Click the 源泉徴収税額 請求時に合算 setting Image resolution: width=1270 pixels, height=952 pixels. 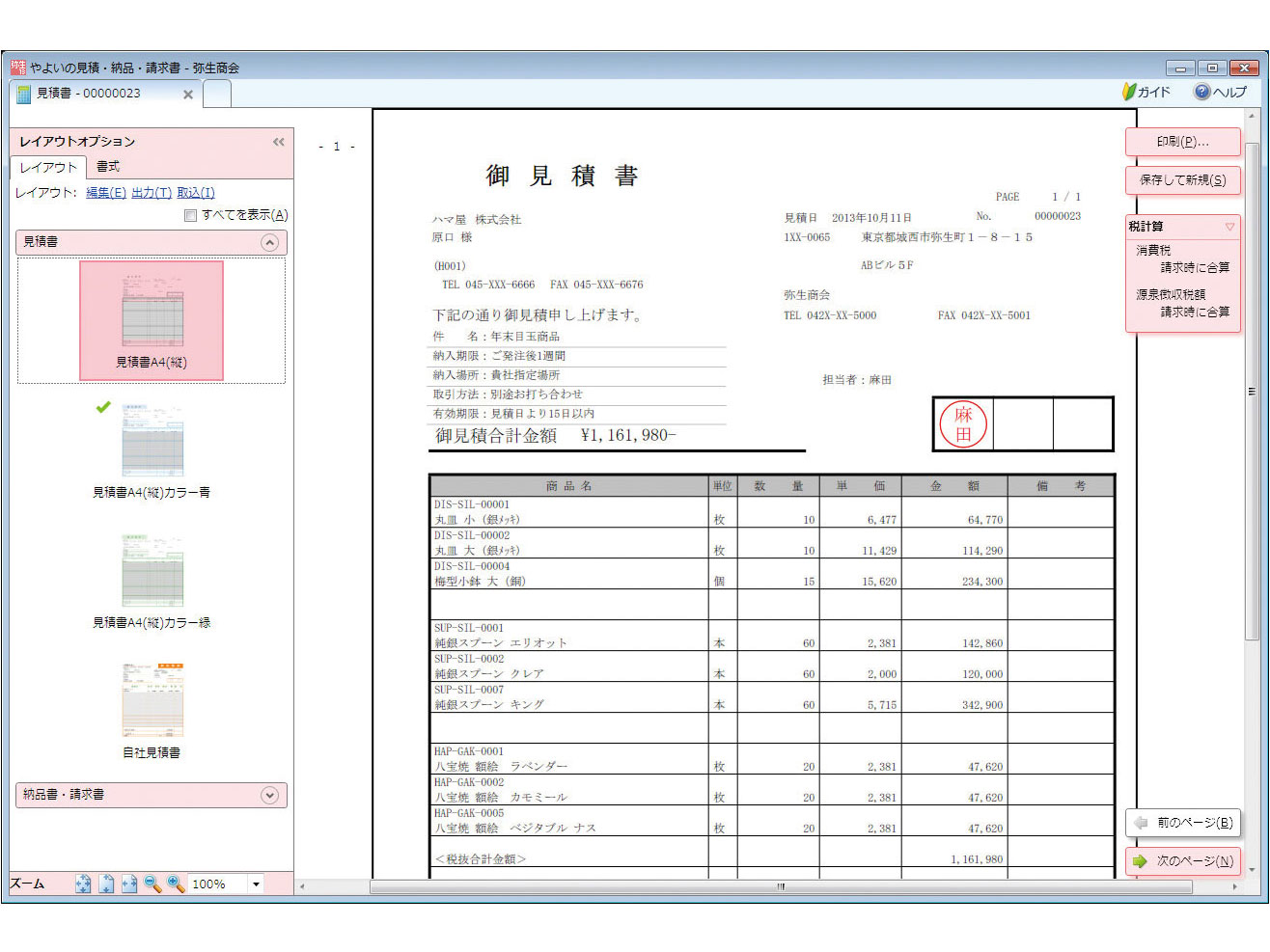1182,303
